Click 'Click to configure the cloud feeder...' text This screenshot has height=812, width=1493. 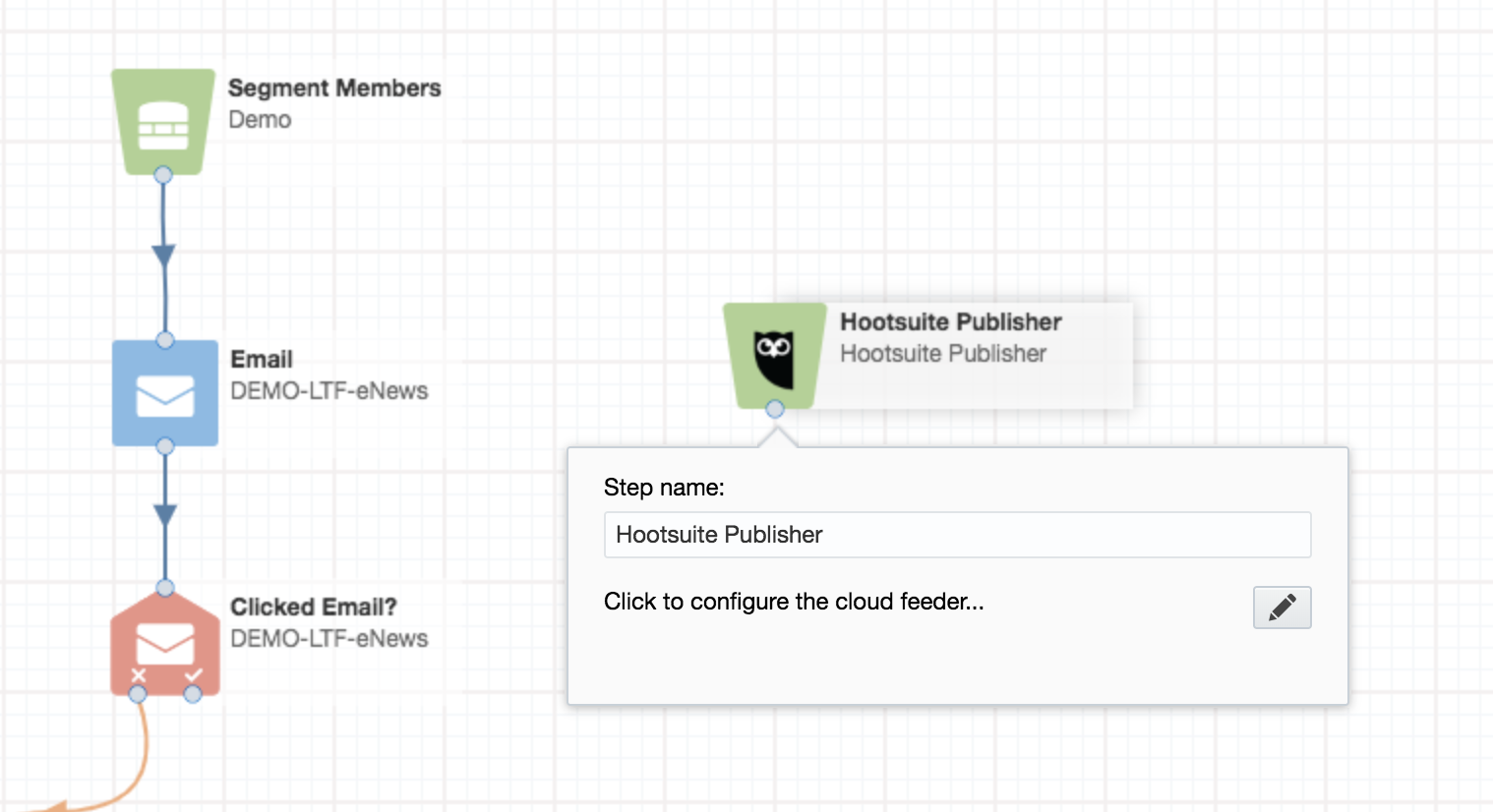point(794,602)
